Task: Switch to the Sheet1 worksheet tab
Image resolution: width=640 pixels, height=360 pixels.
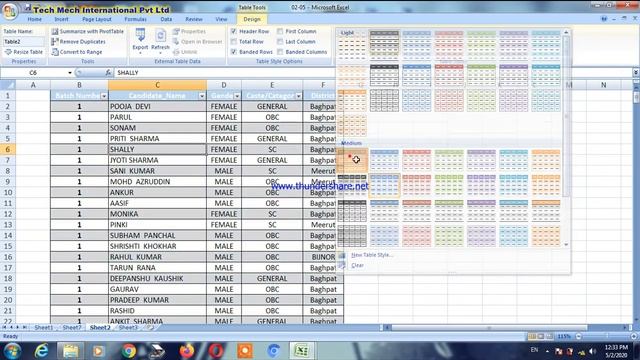Action: click(x=44, y=328)
